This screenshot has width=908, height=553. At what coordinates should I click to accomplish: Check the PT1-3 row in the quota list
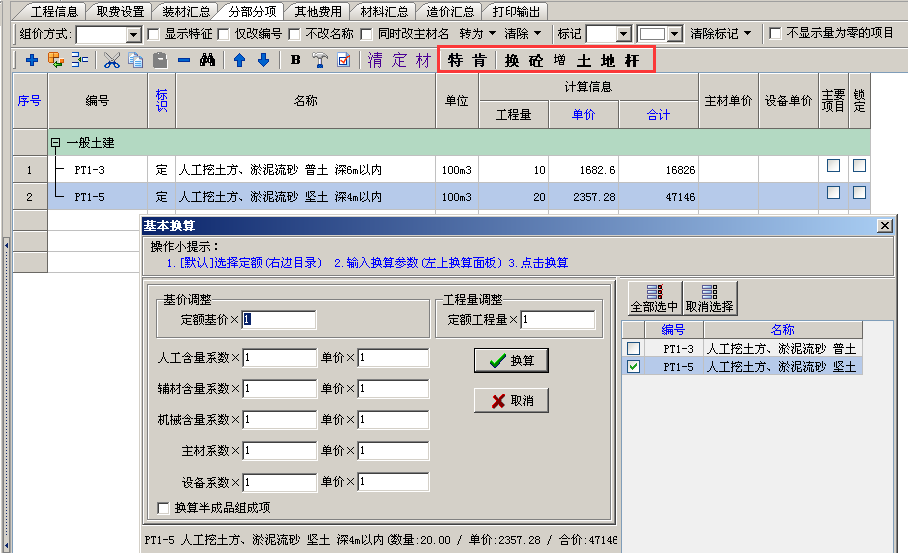coord(633,348)
